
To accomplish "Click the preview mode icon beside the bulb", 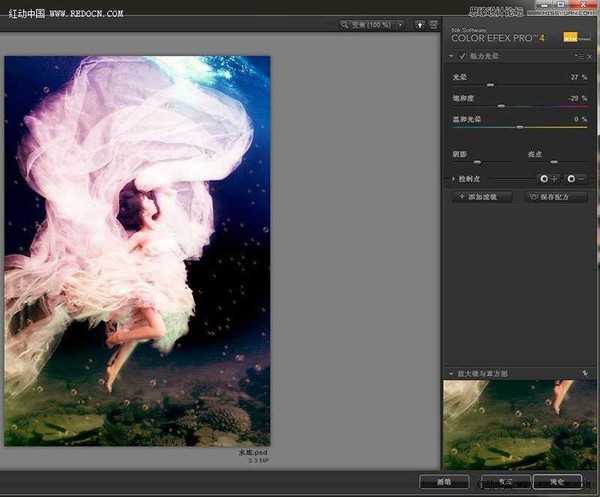I will click(x=432, y=23).
